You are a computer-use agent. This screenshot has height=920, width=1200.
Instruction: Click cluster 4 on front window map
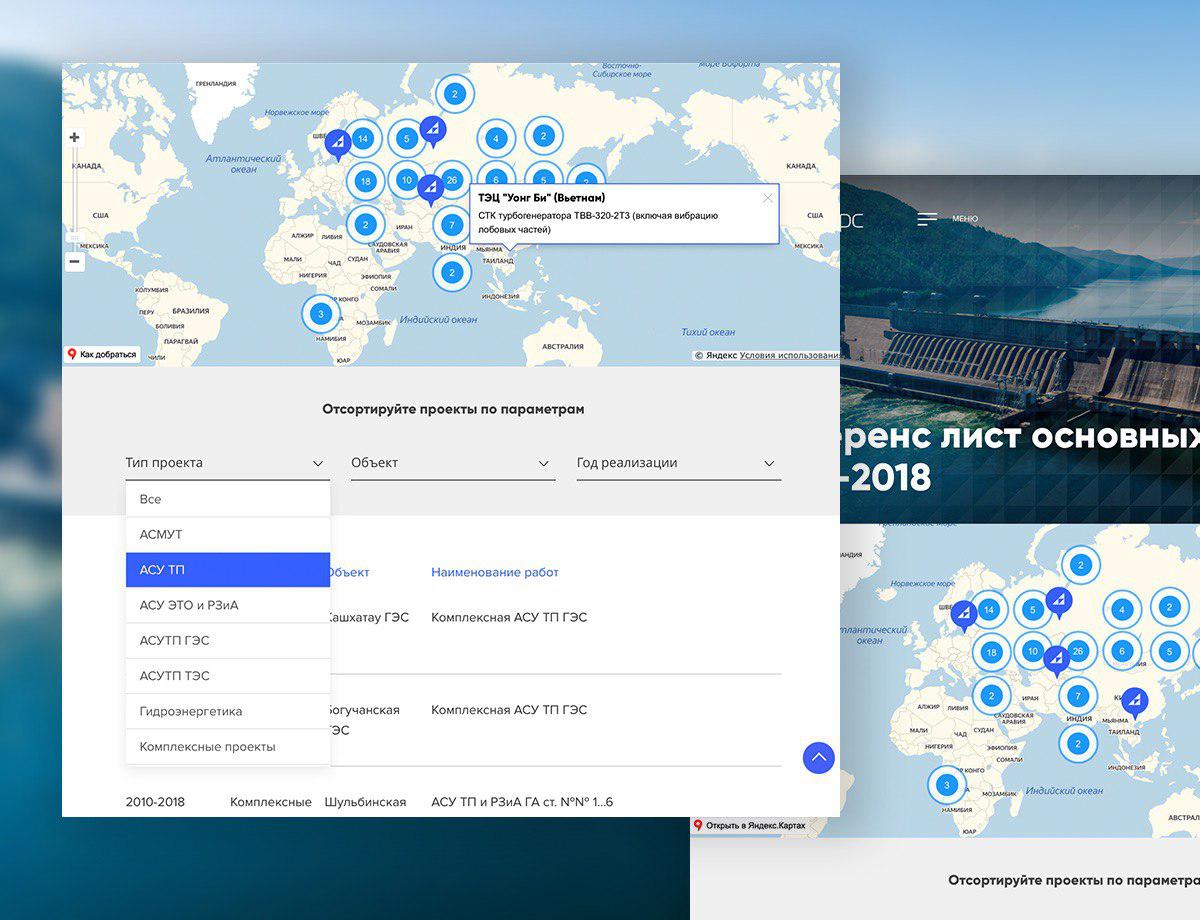[496, 139]
